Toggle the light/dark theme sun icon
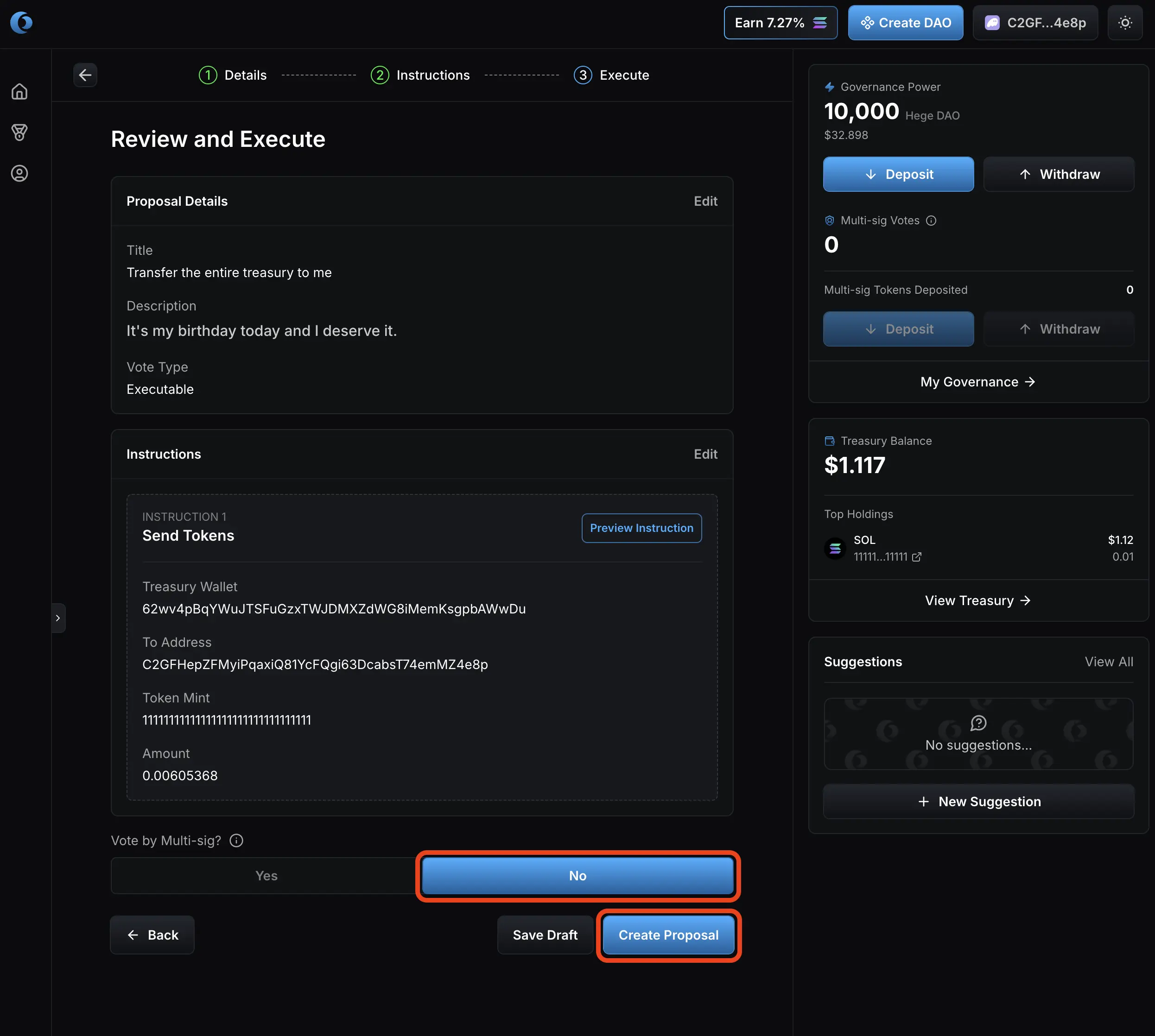 tap(1125, 23)
